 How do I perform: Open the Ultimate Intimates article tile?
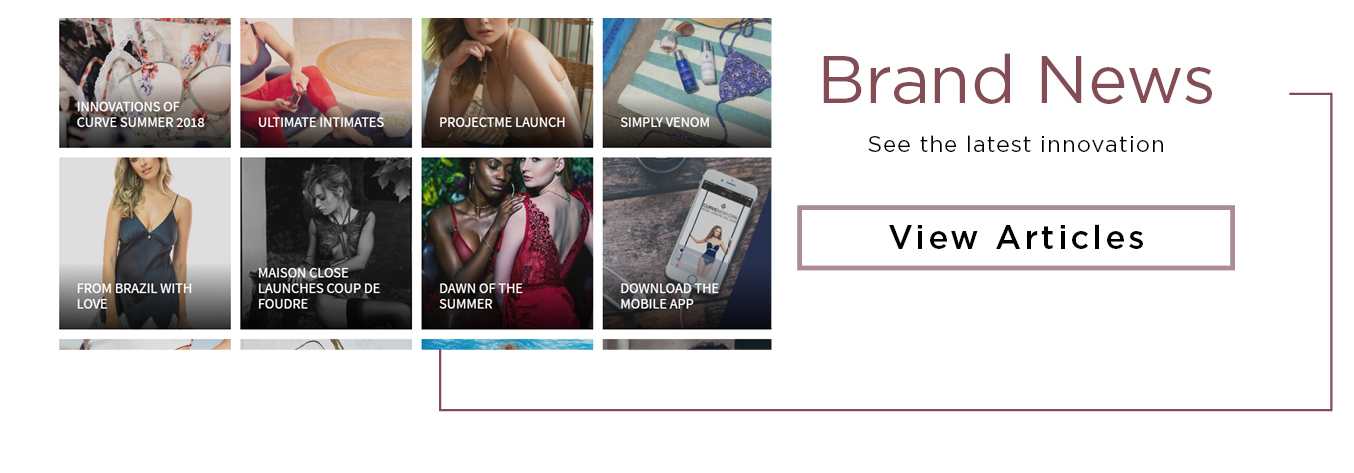coord(326,83)
